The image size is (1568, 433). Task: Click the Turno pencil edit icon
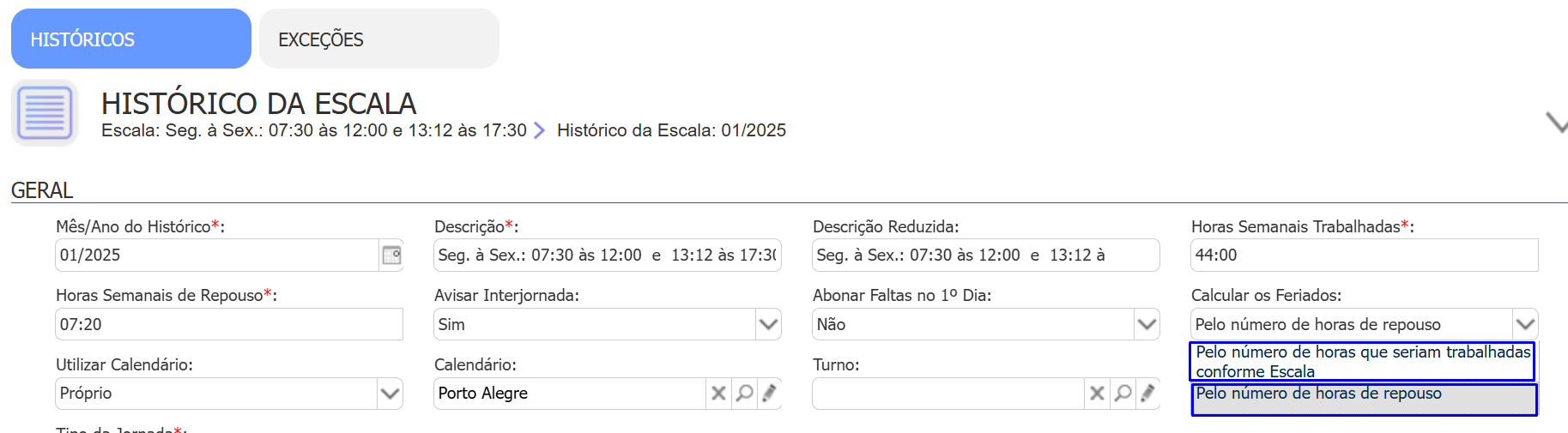pos(1147,394)
